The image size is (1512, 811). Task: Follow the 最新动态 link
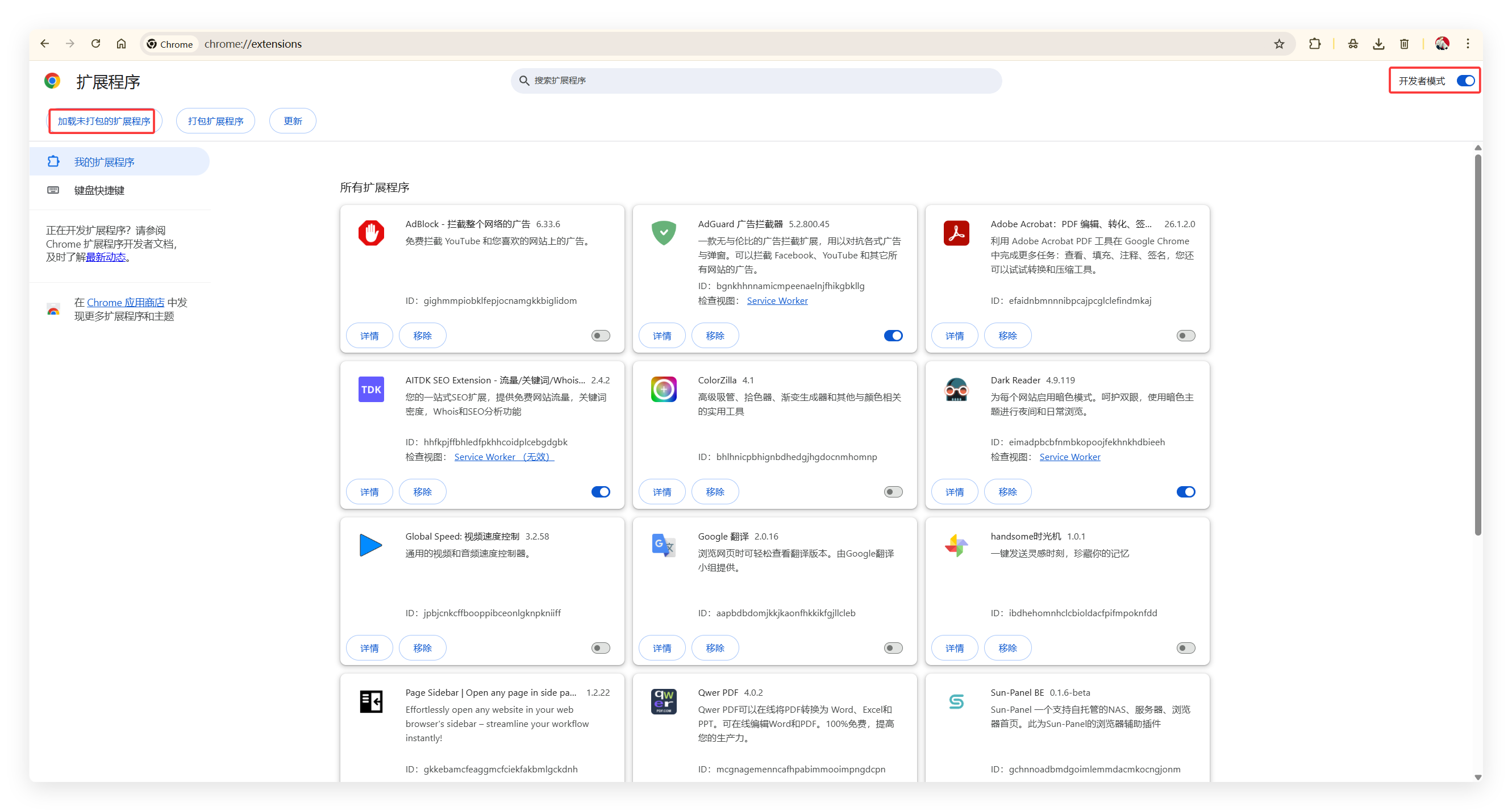coord(106,257)
